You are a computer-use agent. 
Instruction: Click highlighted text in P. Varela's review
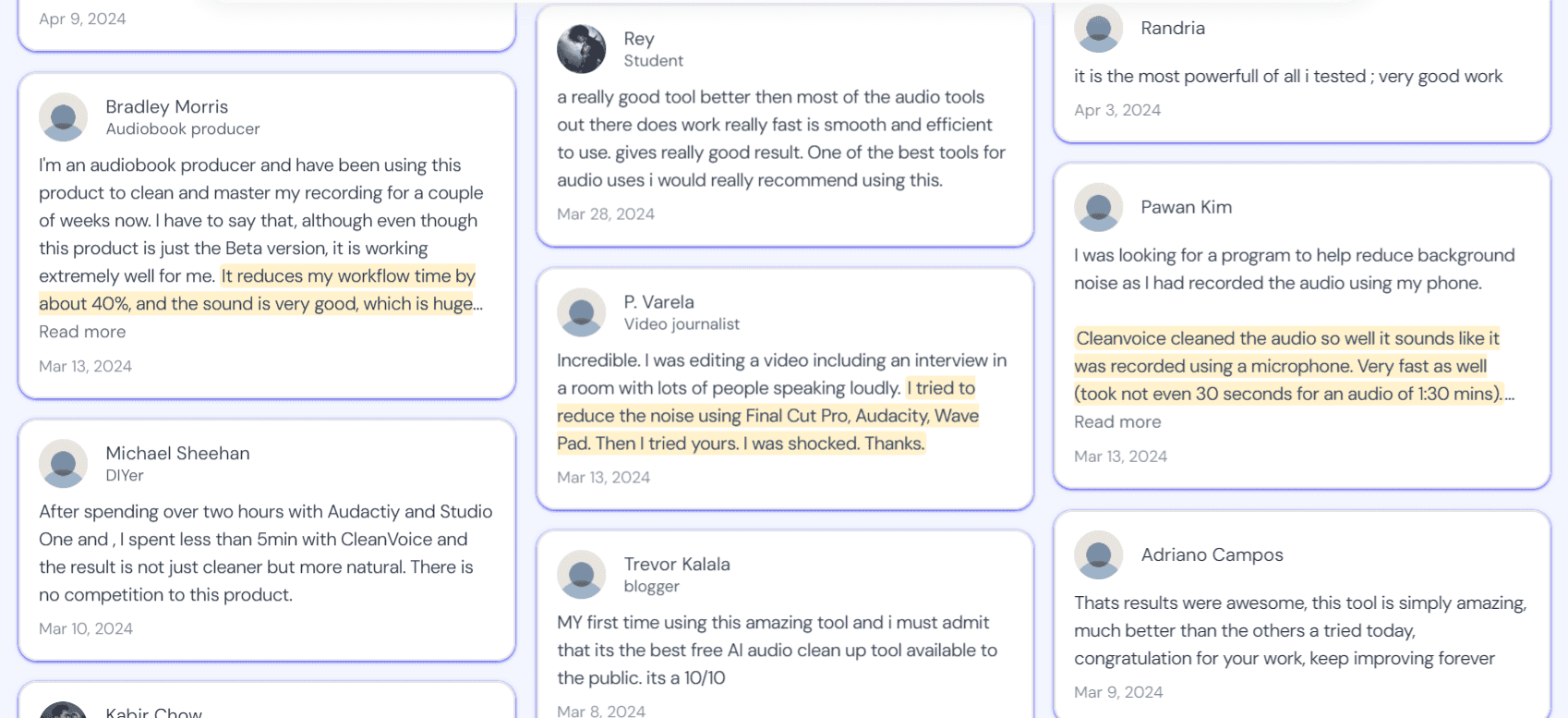click(x=766, y=416)
